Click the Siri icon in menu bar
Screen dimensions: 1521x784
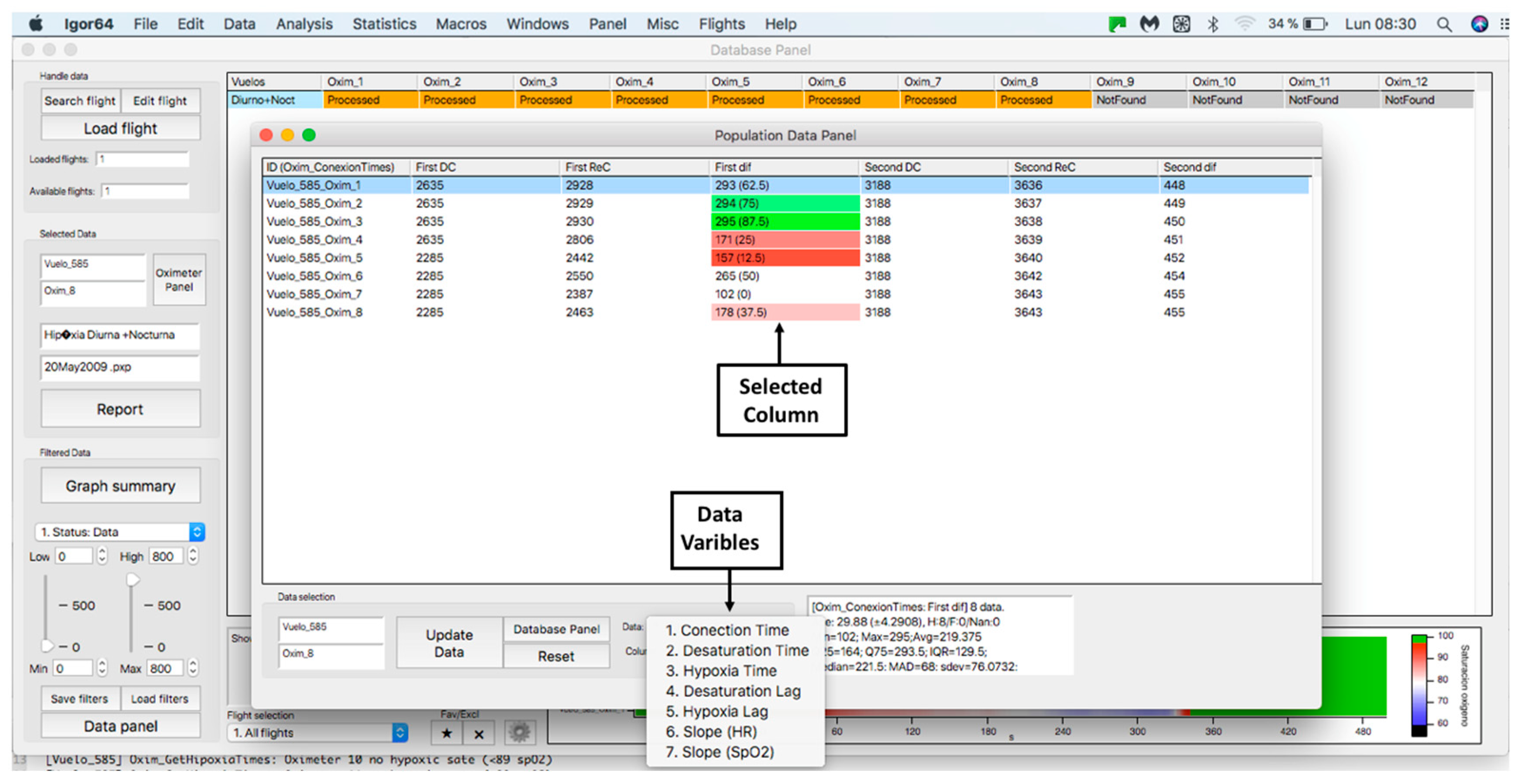(x=1479, y=24)
